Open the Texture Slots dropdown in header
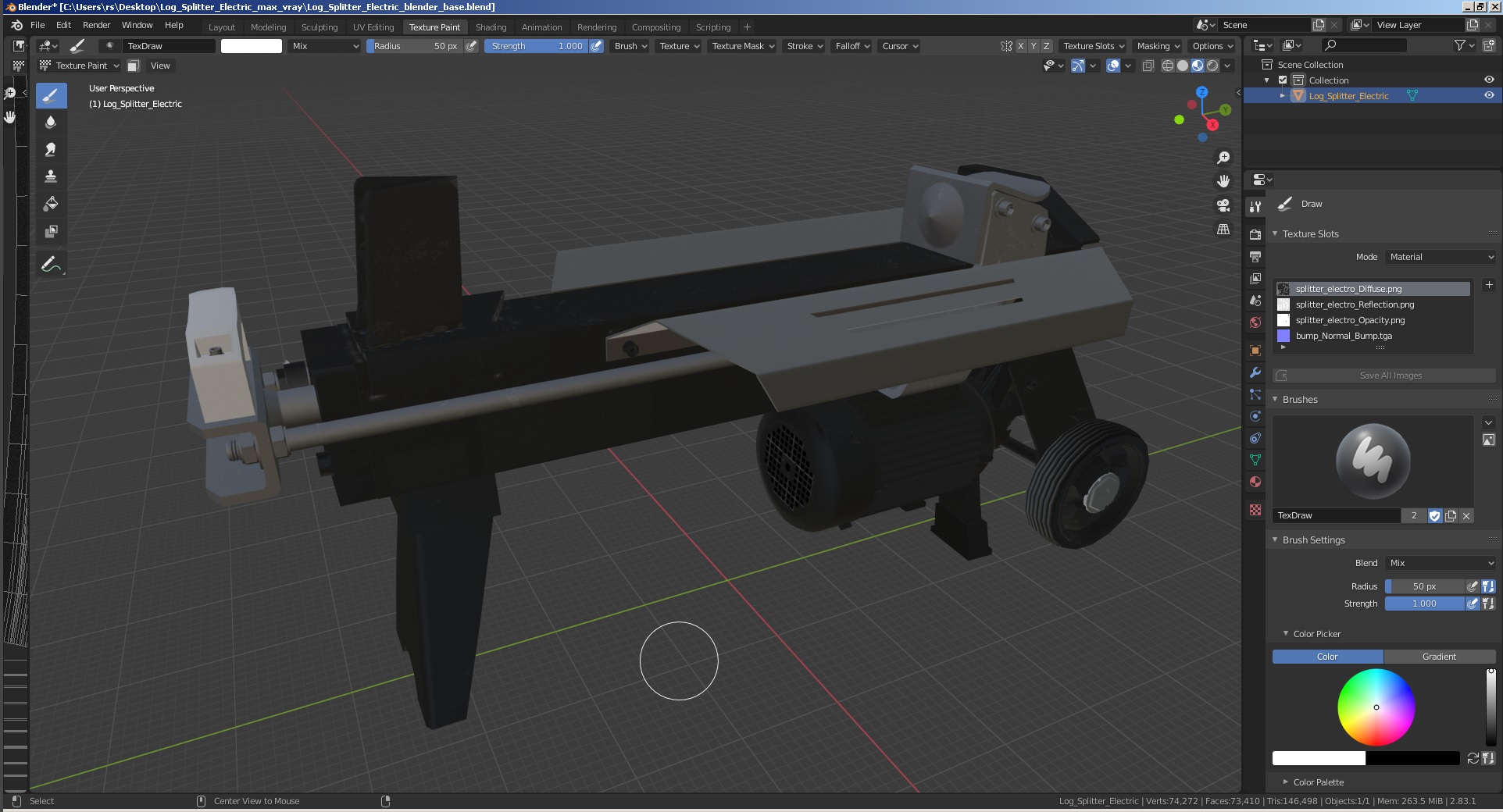Image resolution: width=1503 pixels, height=812 pixels. [x=1093, y=46]
